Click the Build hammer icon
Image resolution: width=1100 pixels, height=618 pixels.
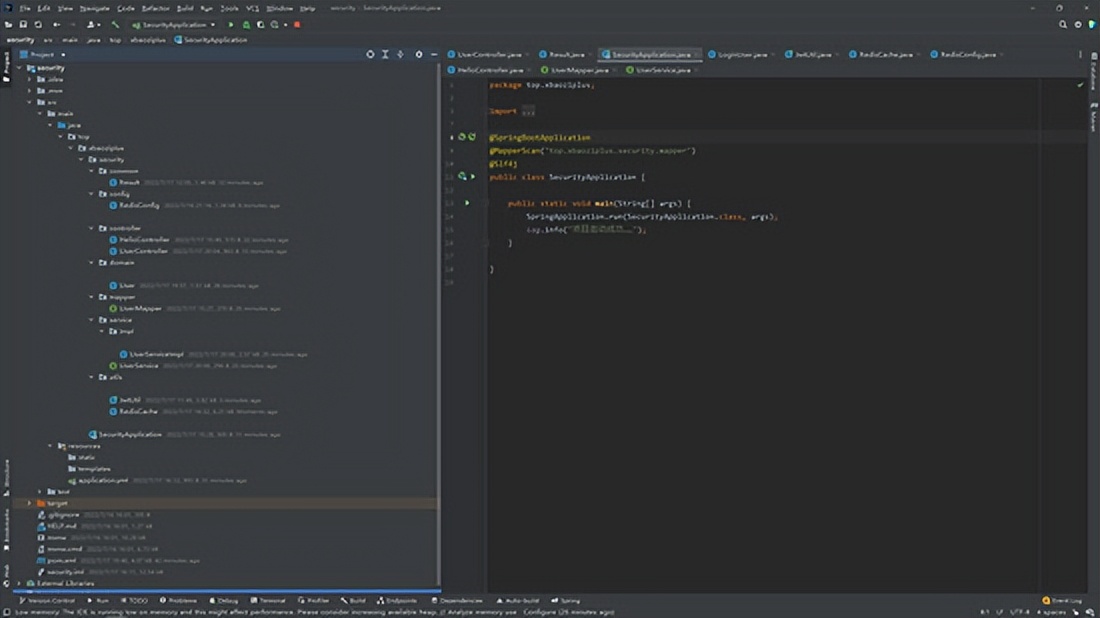pyautogui.click(x=115, y=24)
